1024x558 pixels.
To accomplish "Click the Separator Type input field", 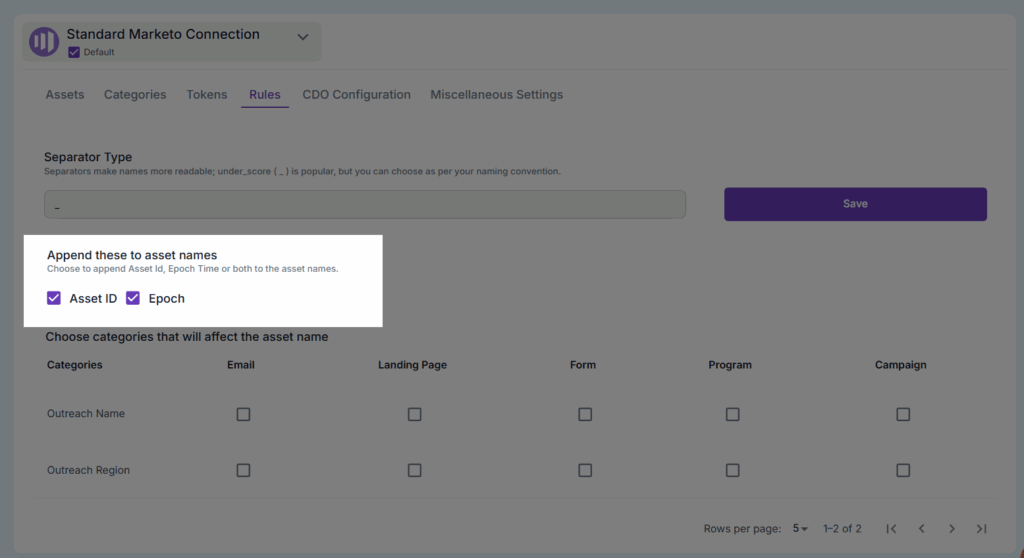I will point(365,204).
